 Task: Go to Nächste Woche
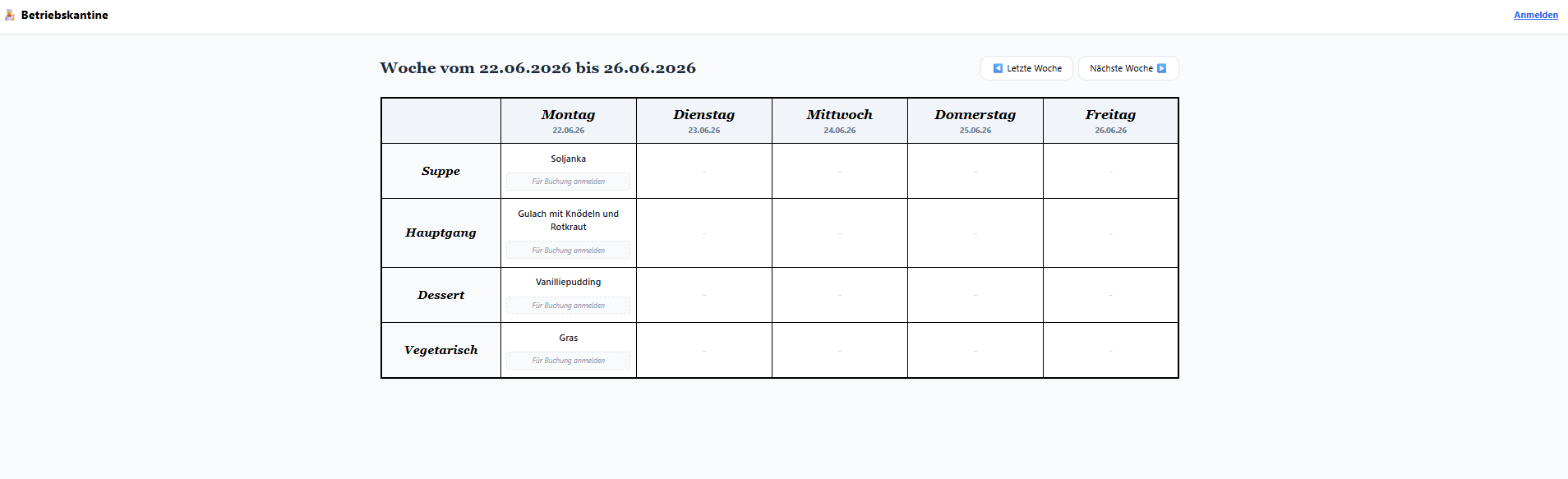pyautogui.click(x=1128, y=68)
